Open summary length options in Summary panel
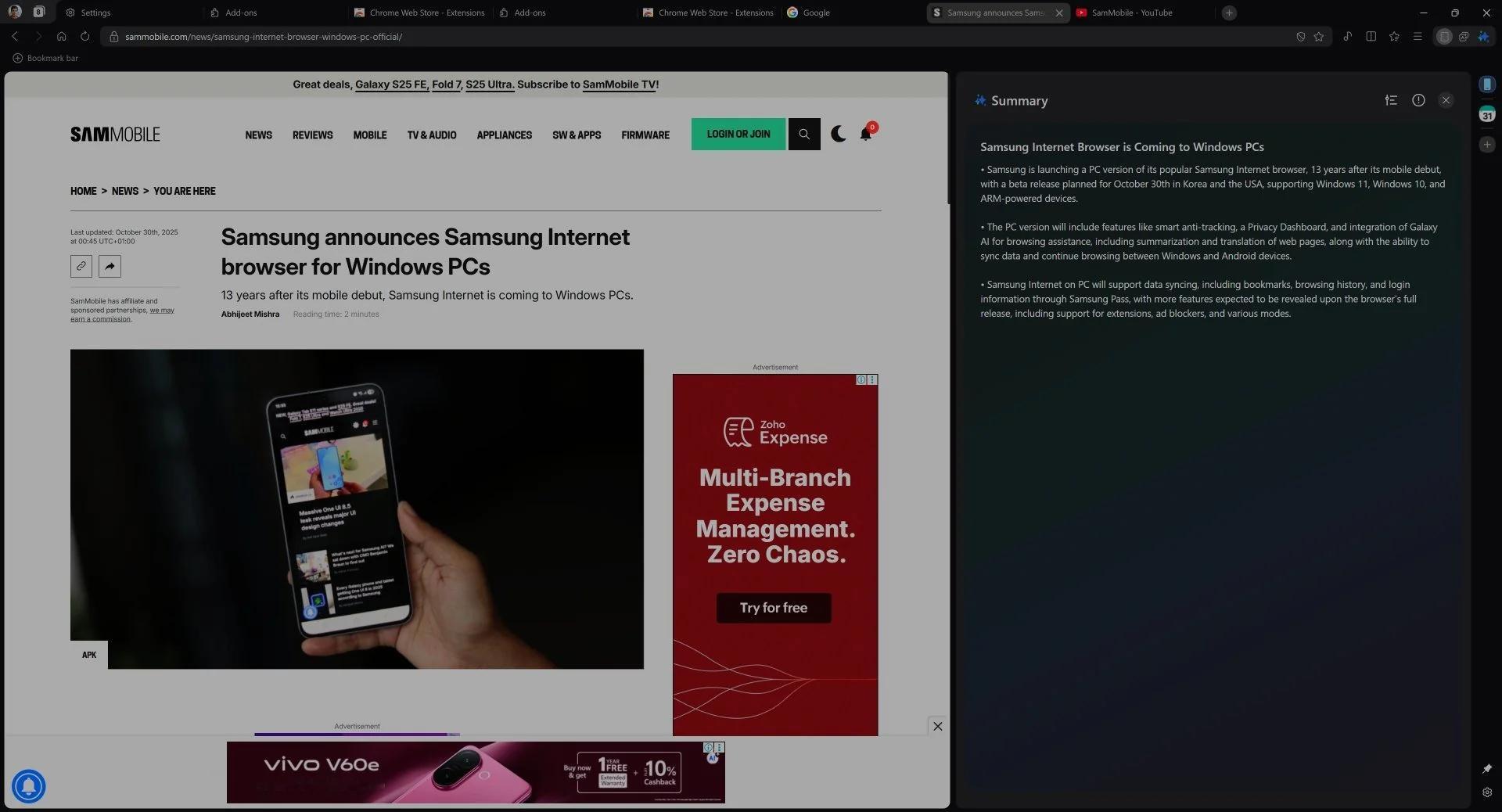The height and width of the screenshot is (812, 1502). [x=1391, y=100]
